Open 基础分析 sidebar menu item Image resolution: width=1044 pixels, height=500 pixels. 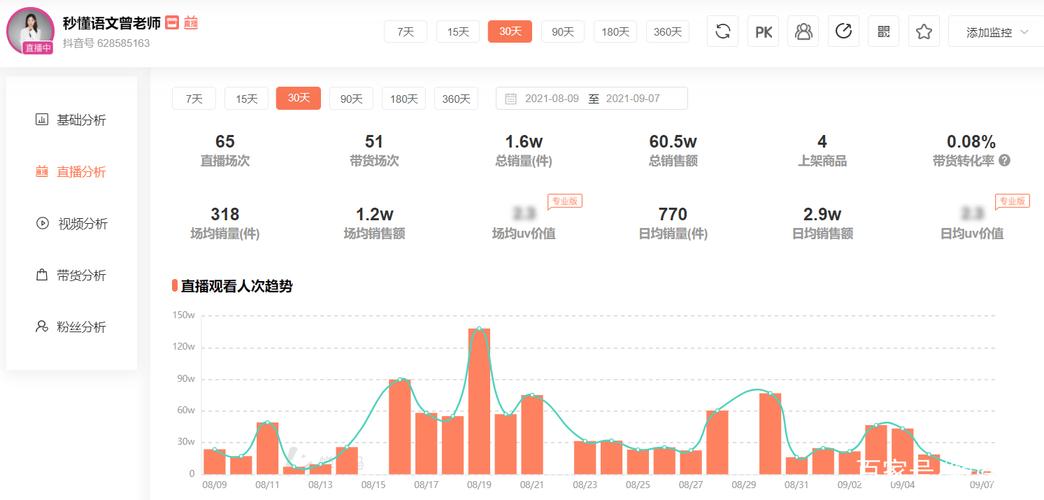click(x=71, y=120)
